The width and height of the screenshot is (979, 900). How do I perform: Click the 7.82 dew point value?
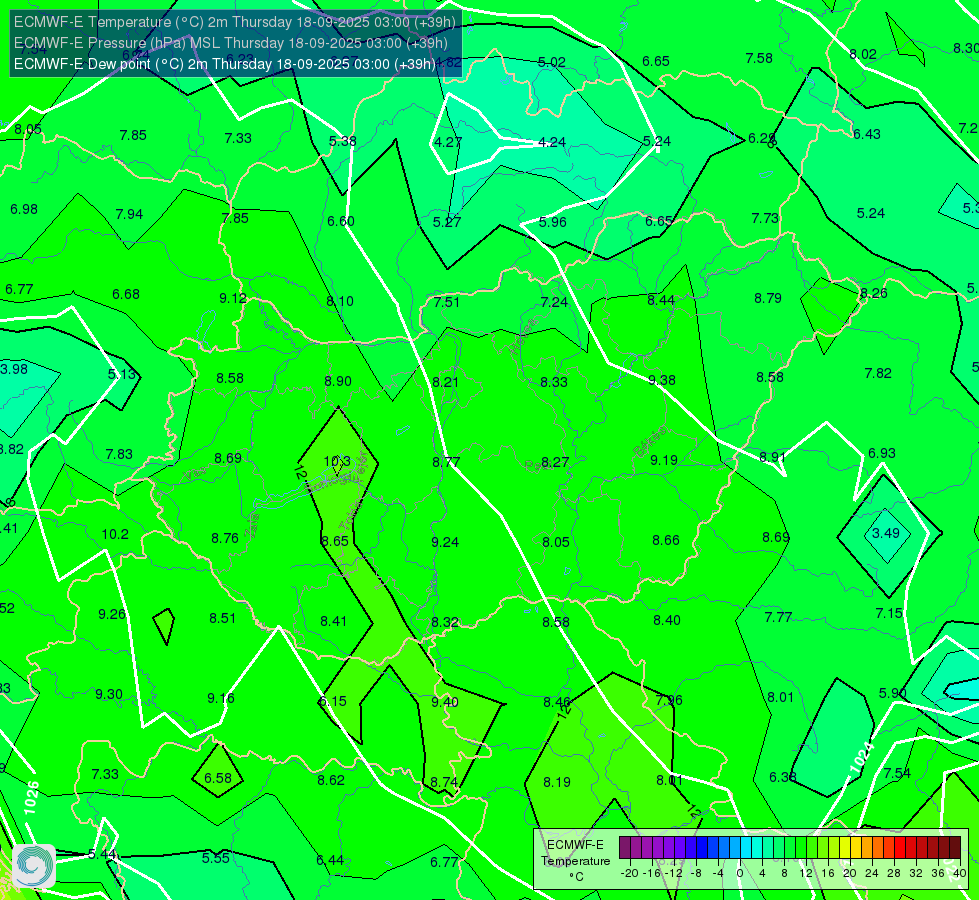(x=878, y=373)
